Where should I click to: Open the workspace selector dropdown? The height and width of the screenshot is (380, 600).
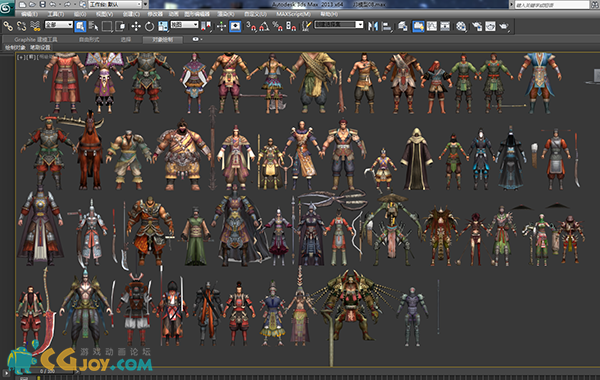click(x=115, y=5)
